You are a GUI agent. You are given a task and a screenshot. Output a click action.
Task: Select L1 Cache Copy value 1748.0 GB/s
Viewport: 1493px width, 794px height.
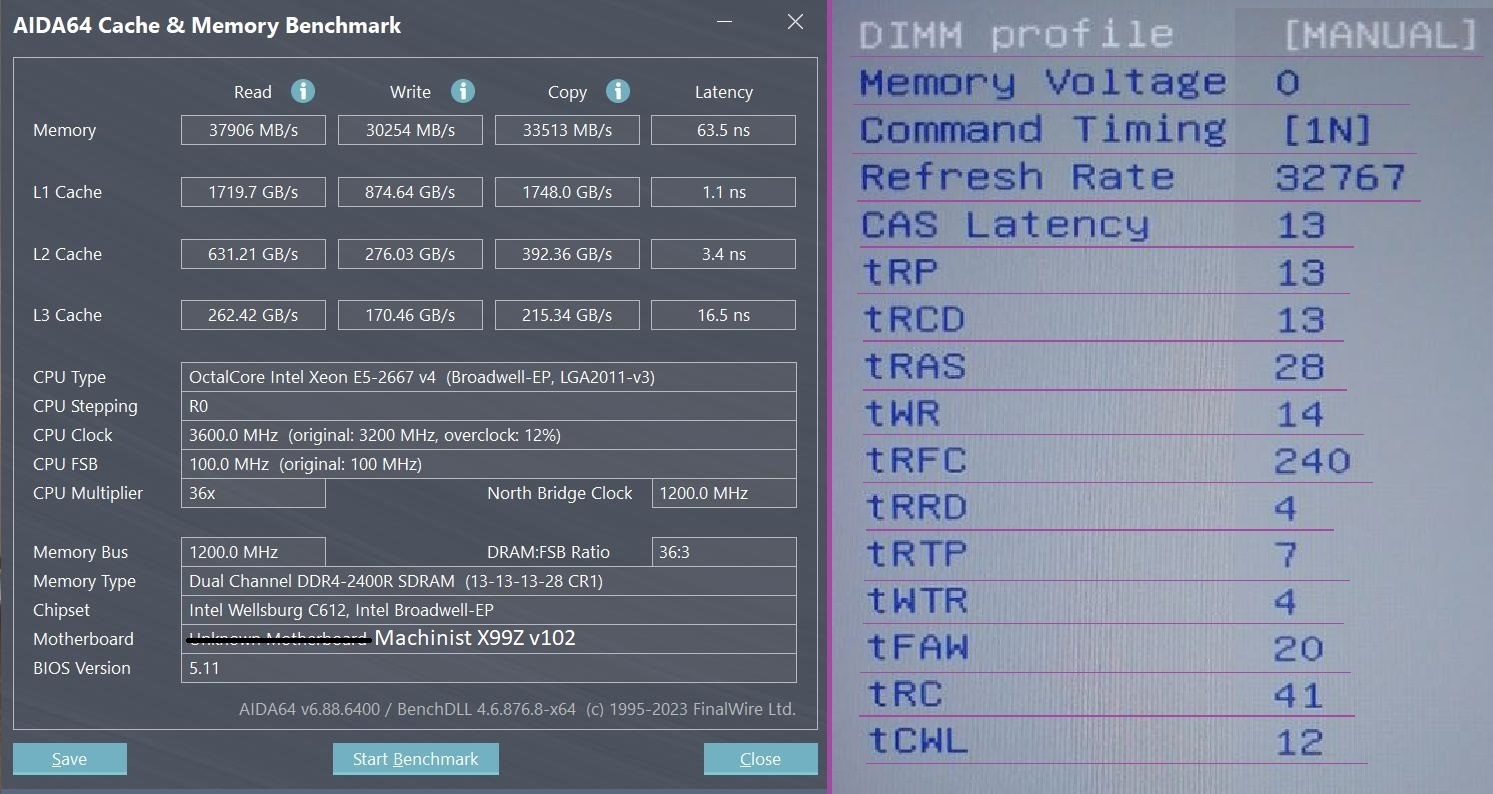567,192
